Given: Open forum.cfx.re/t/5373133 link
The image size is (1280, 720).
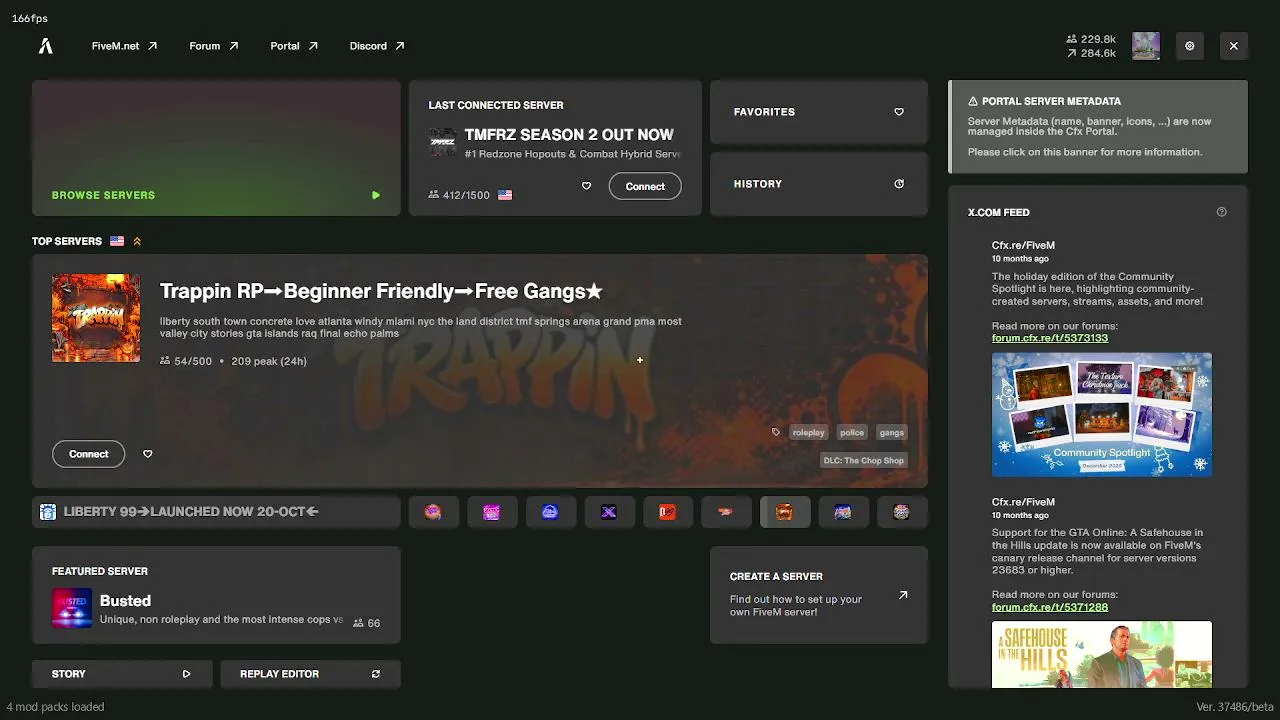Looking at the screenshot, I should click(x=1050, y=338).
